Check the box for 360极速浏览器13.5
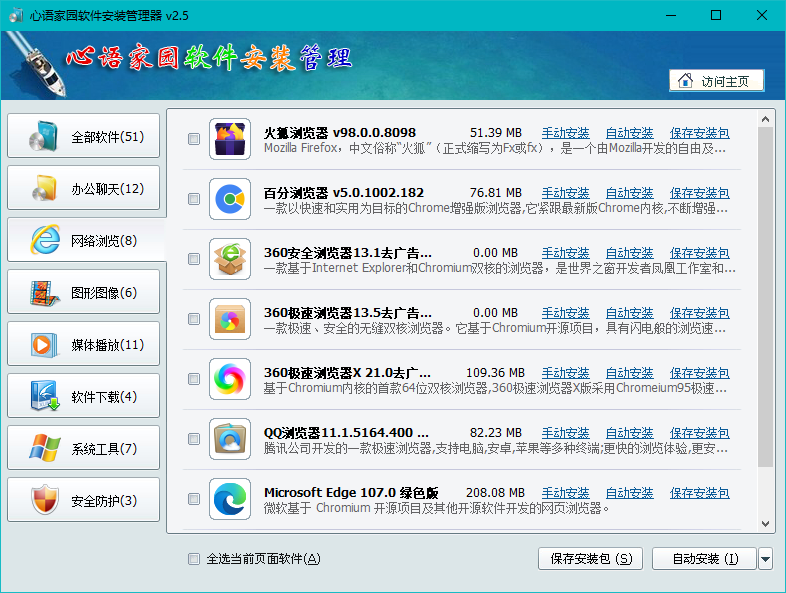786x593 pixels. pos(193,319)
